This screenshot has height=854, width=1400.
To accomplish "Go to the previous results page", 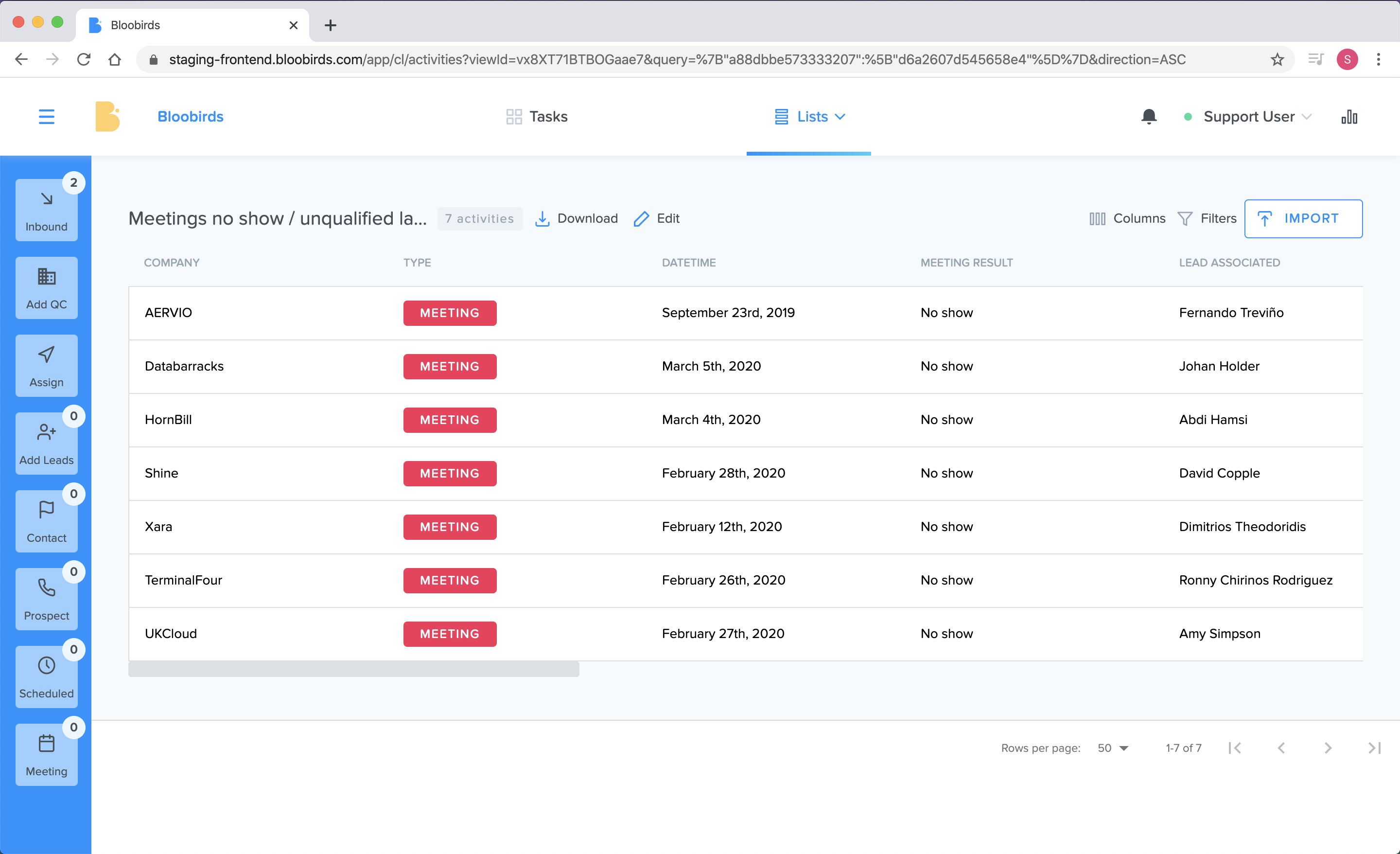I will (1281, 747).
